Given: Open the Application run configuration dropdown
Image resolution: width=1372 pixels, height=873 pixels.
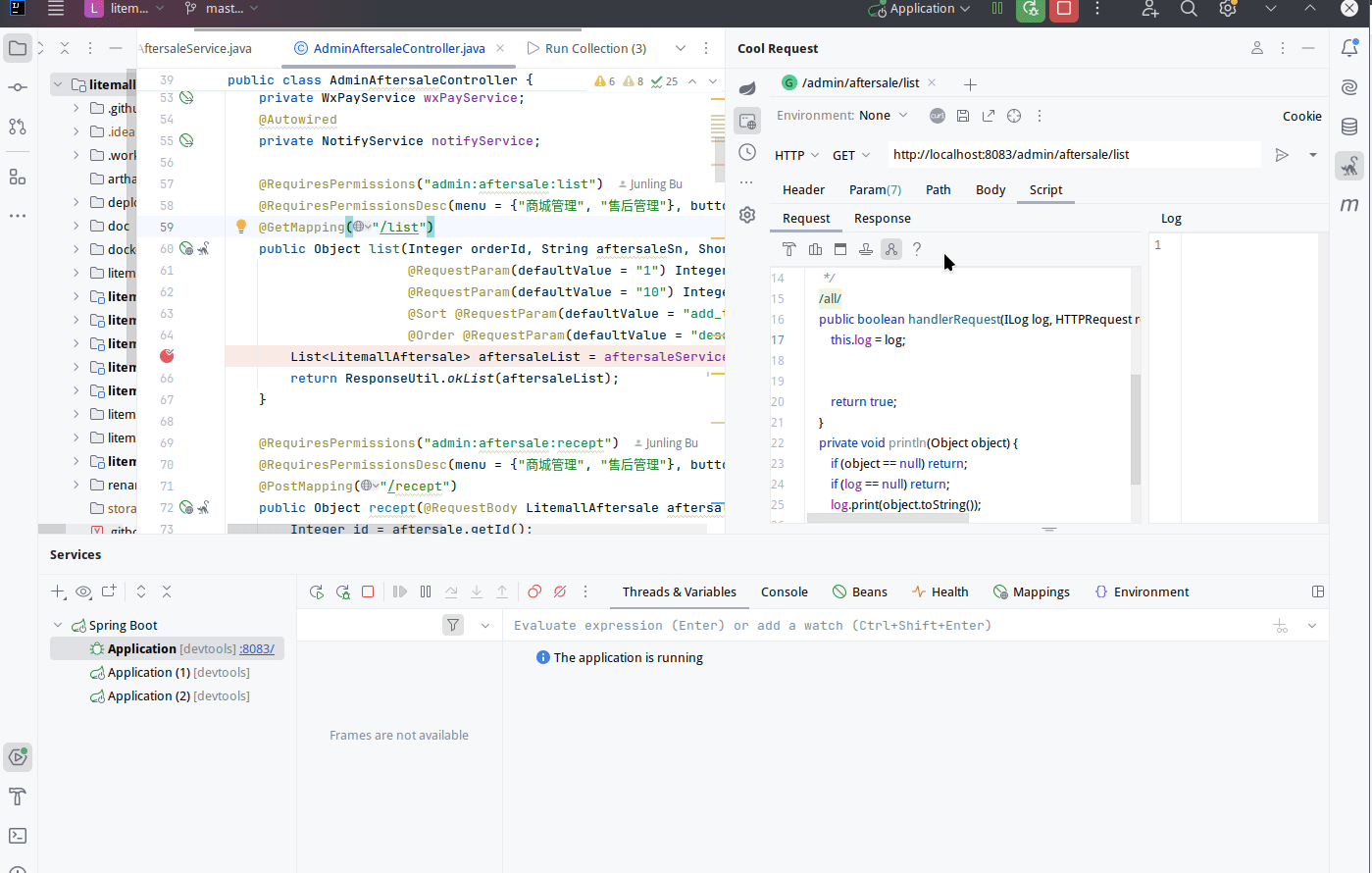Looking at the screenshot, I should click(x=919, y=9).
